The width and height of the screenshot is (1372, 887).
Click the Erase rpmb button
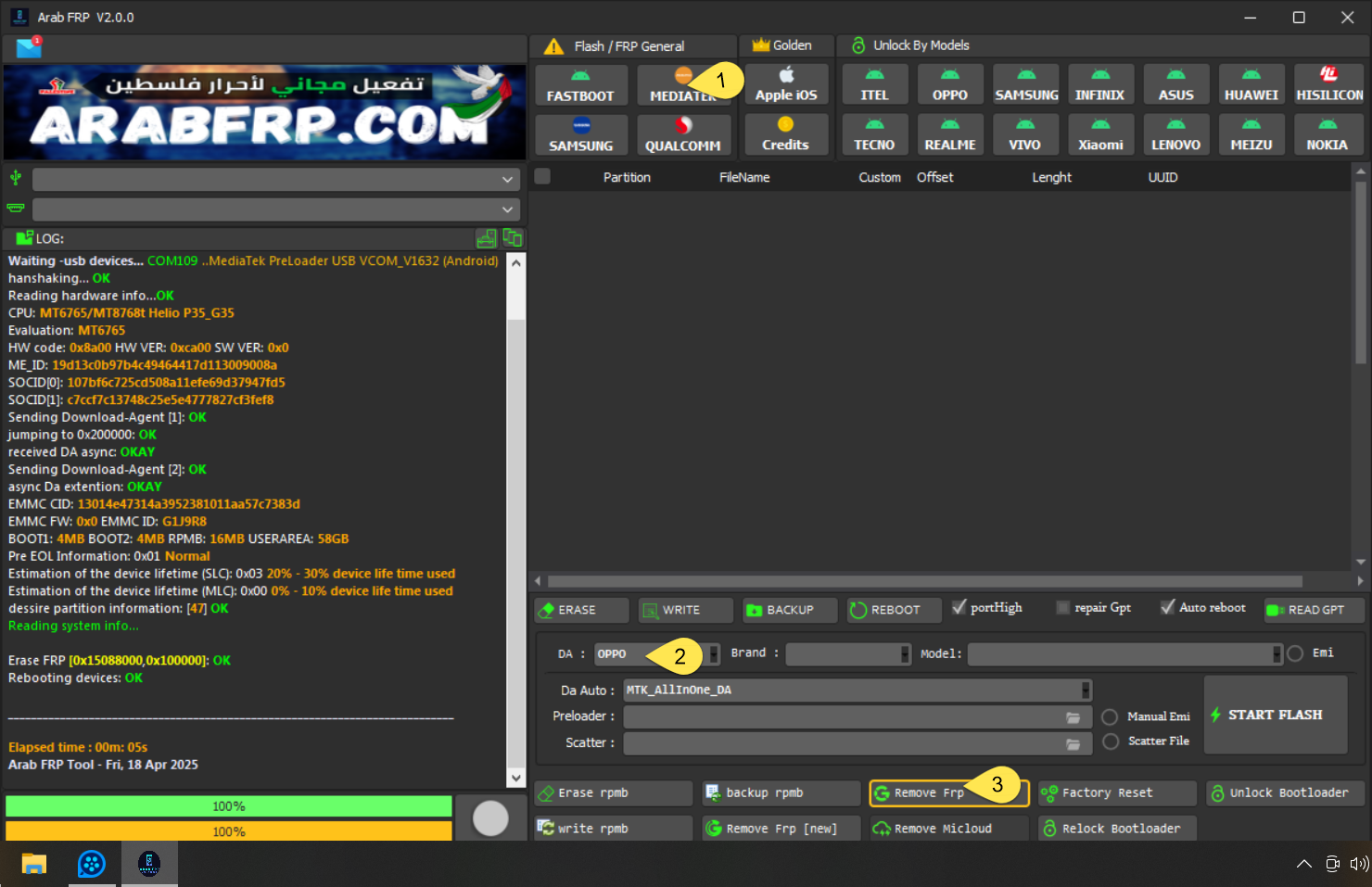coord(614,793)
